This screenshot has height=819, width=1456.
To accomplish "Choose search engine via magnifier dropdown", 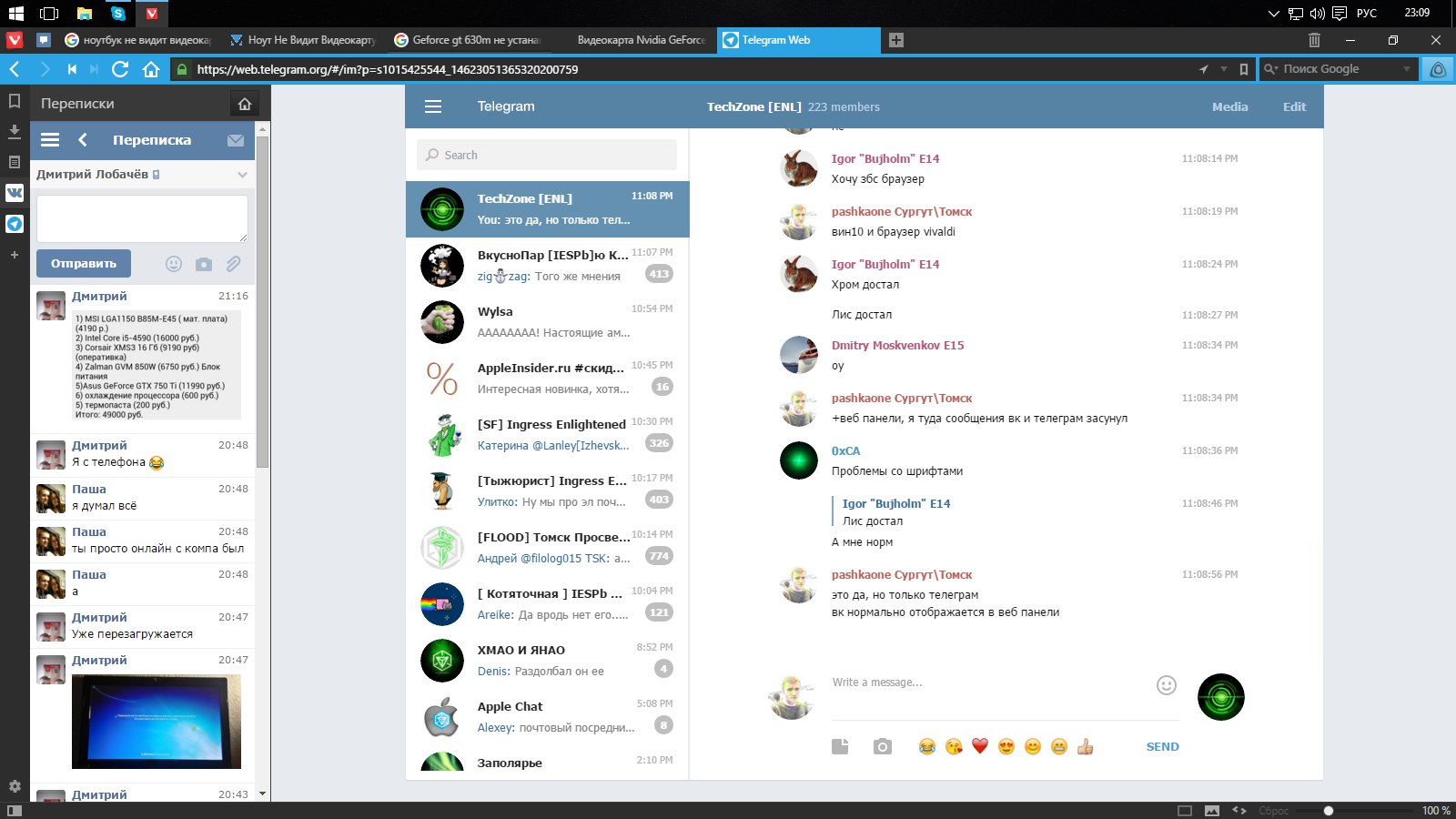I will [1271, 69].
